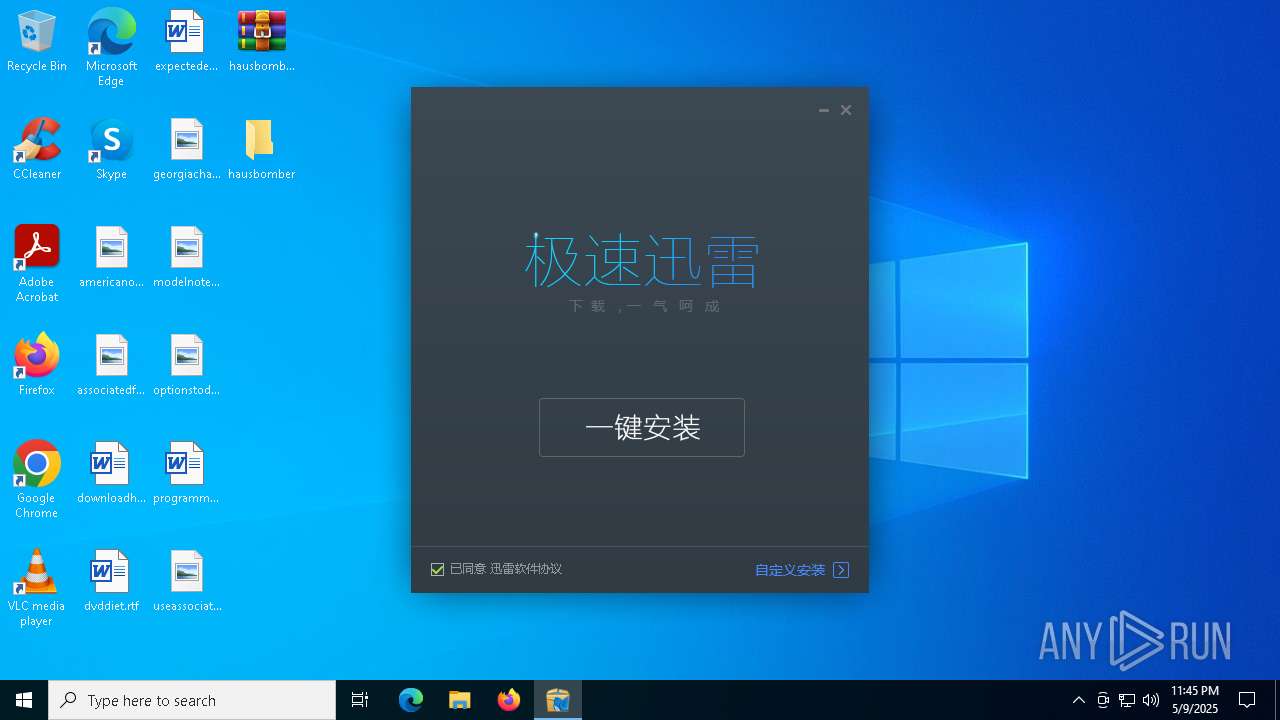1280x720 pixels.
Task: Select the georgiacha... image file
Action: click(x=186, y=150)
